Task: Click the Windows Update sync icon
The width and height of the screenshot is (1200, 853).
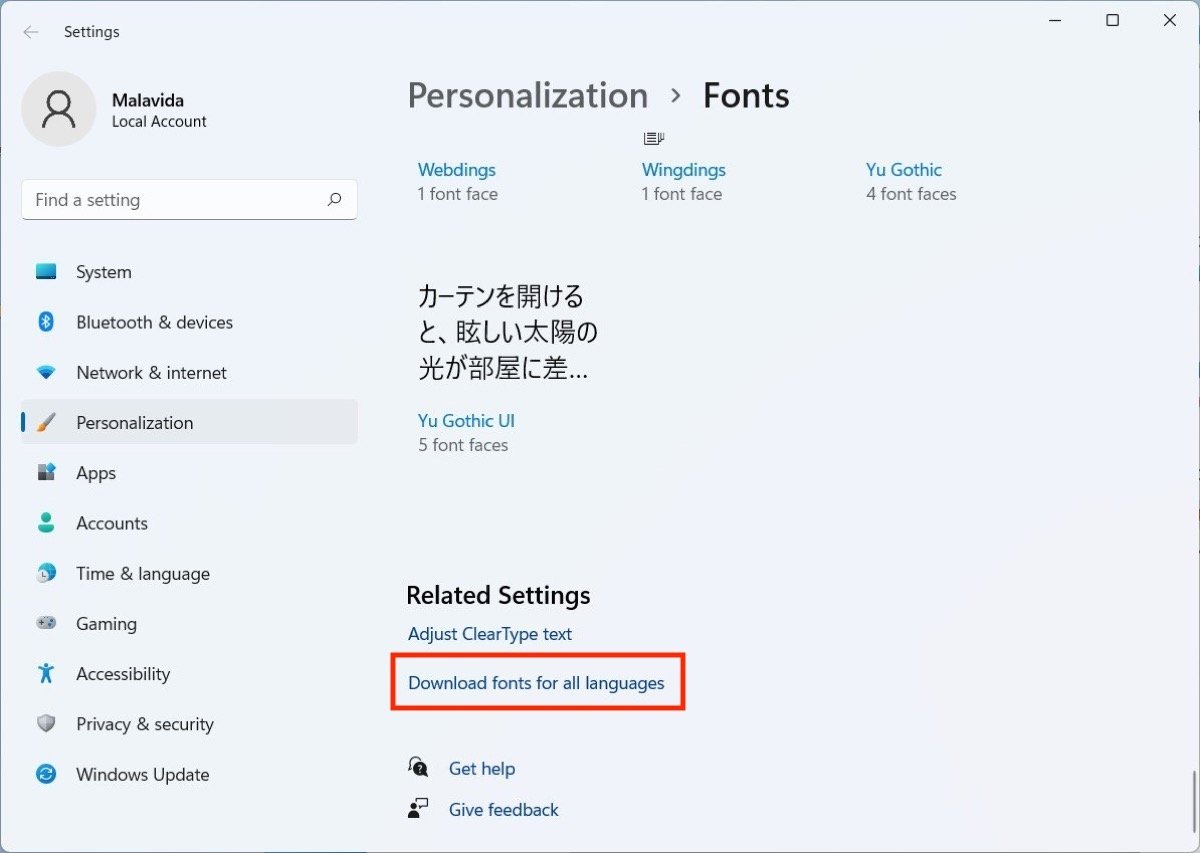Action: point(46,774)
